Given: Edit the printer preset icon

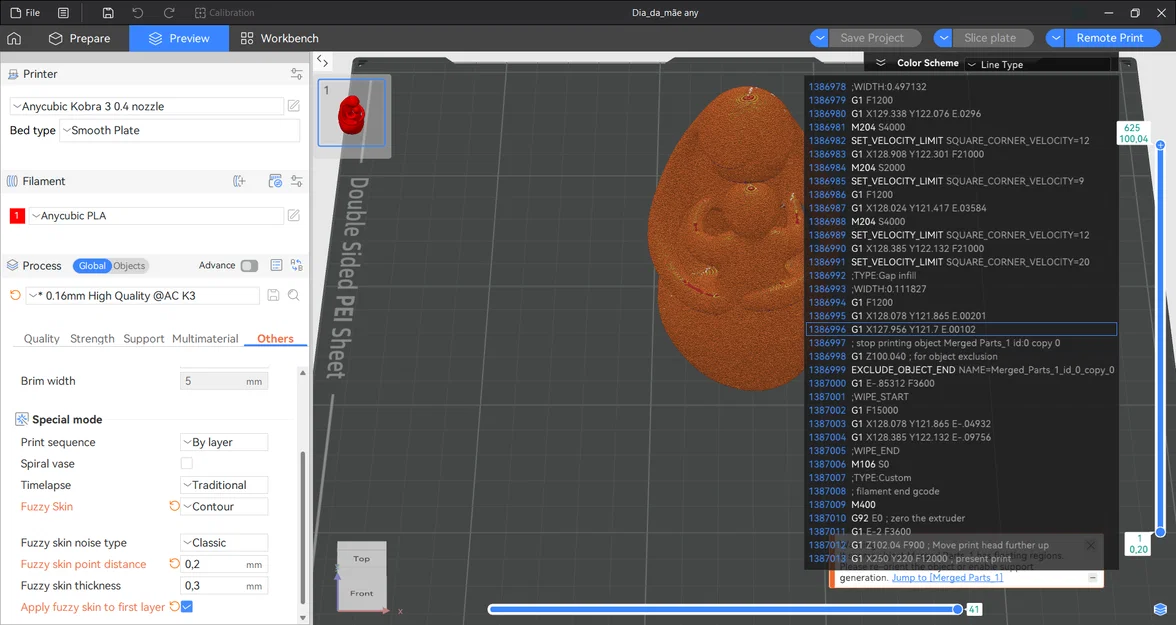Looking at the screenshot, I should [x=294, y=107].
